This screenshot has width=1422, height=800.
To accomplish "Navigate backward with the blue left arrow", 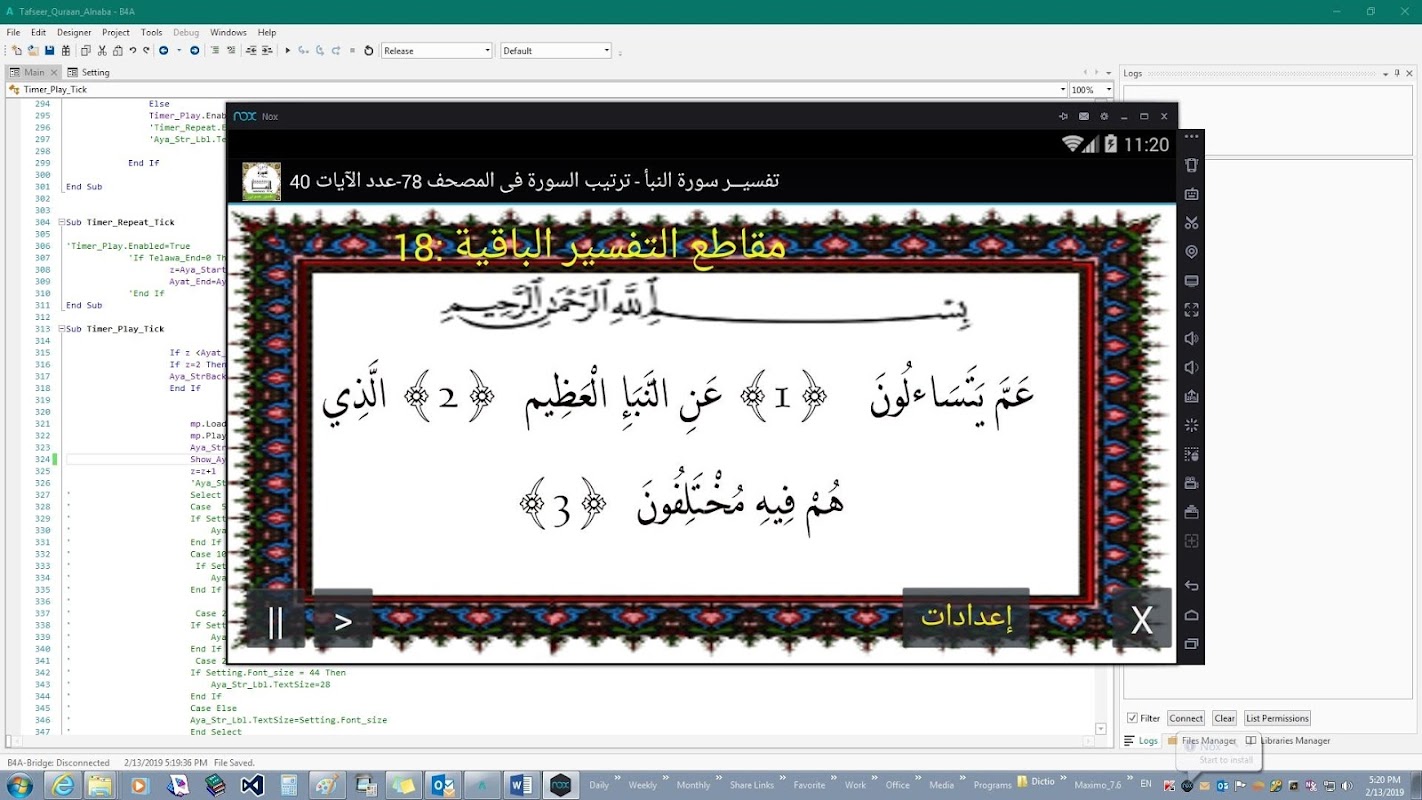I will pos(164,50).
